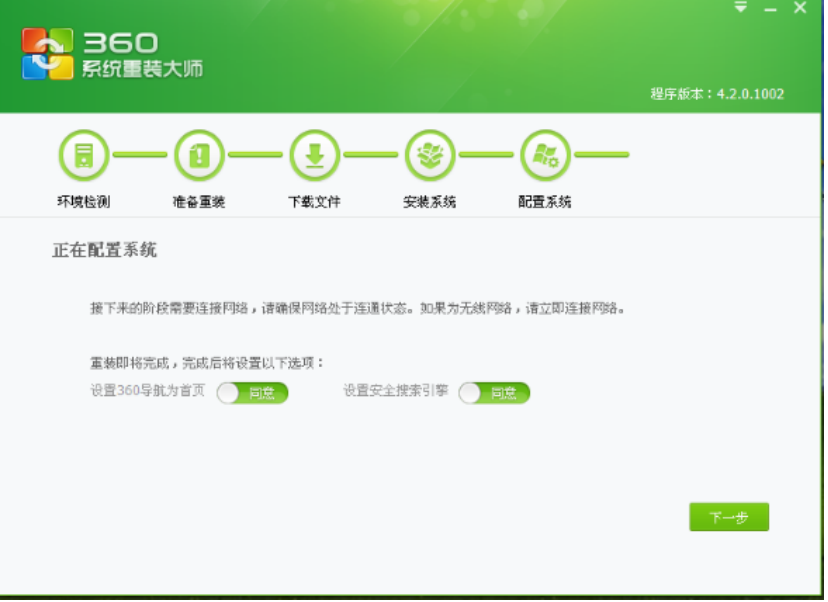Click the 程序版本 4.2.0.1002 text
The image size is (828, 602).
pyautogui.click(x=717, y=94)
